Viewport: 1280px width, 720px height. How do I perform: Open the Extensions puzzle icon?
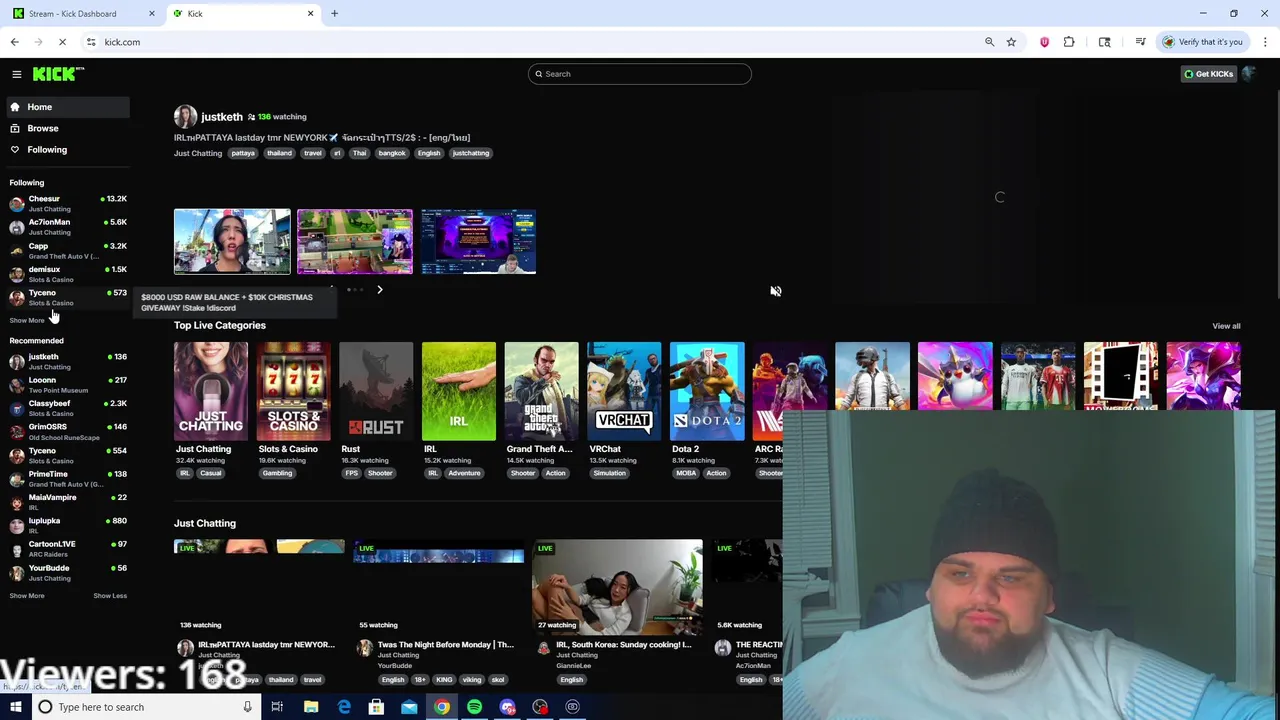(x=1069, y=42)
